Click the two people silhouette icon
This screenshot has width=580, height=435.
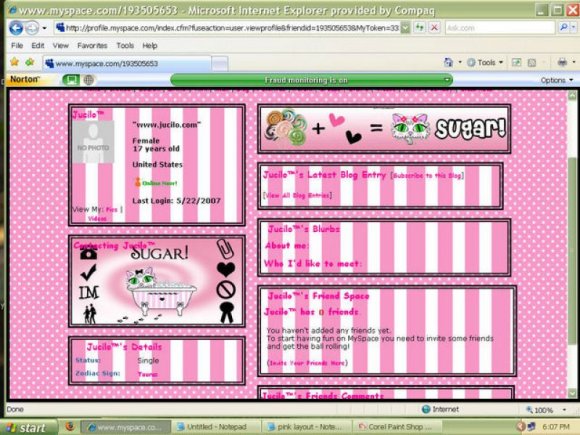(x=90, y=314)
